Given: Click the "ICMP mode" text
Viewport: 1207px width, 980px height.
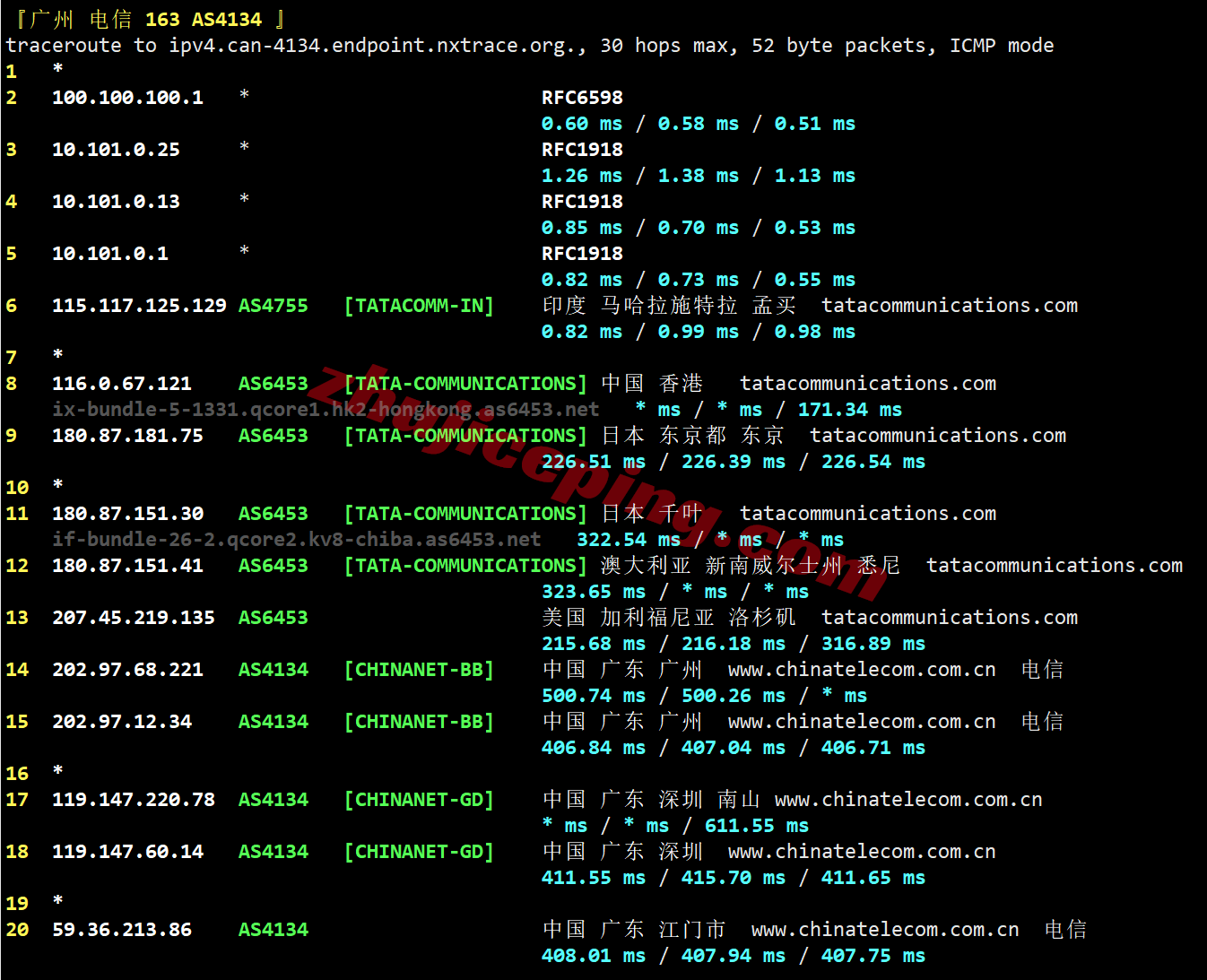Looking at the screenshot, I should tap(1002, 46).
